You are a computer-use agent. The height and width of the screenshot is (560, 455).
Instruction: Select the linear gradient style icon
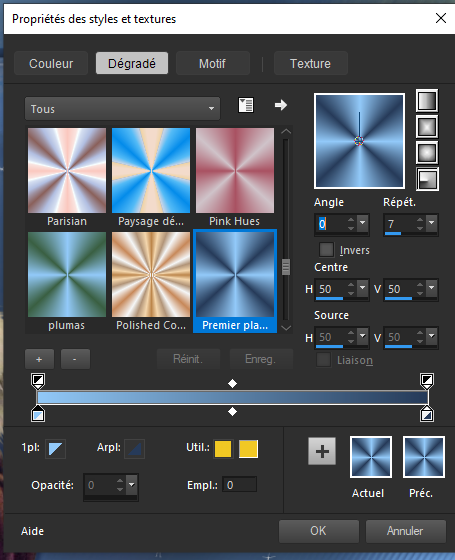[427, 101]
